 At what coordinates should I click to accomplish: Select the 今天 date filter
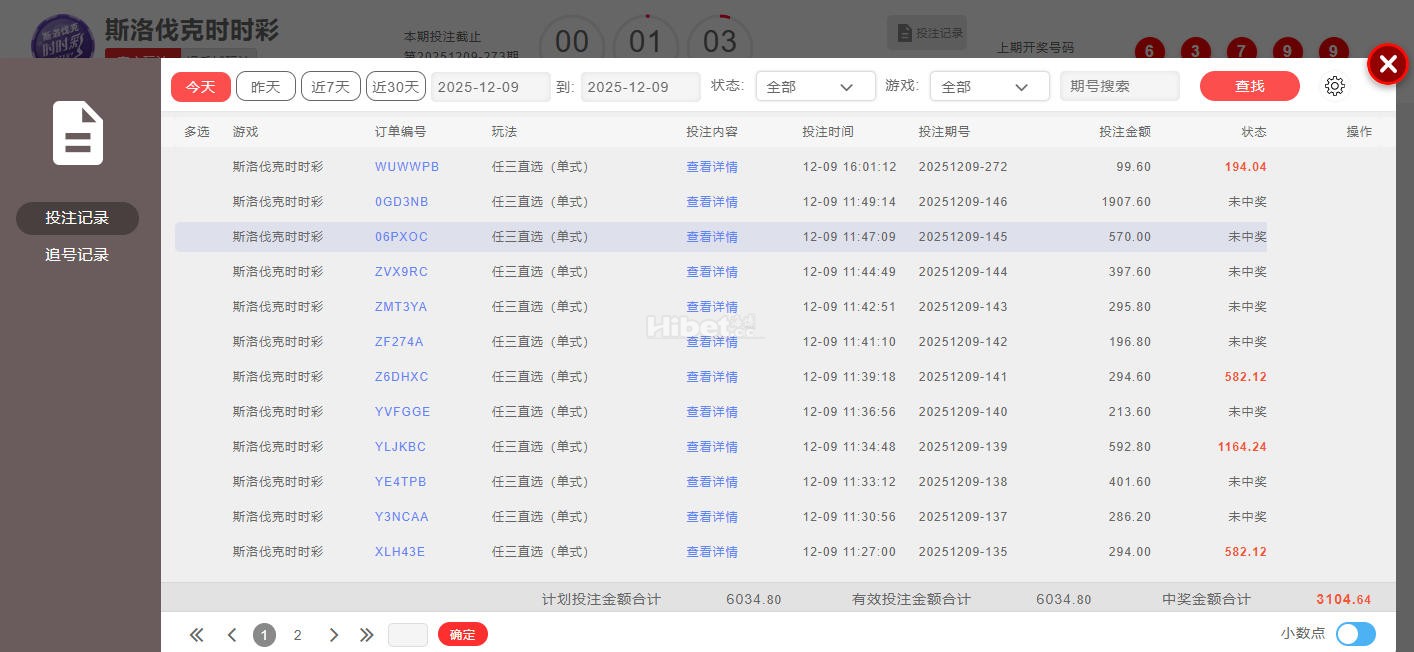(x=201, y=87)
